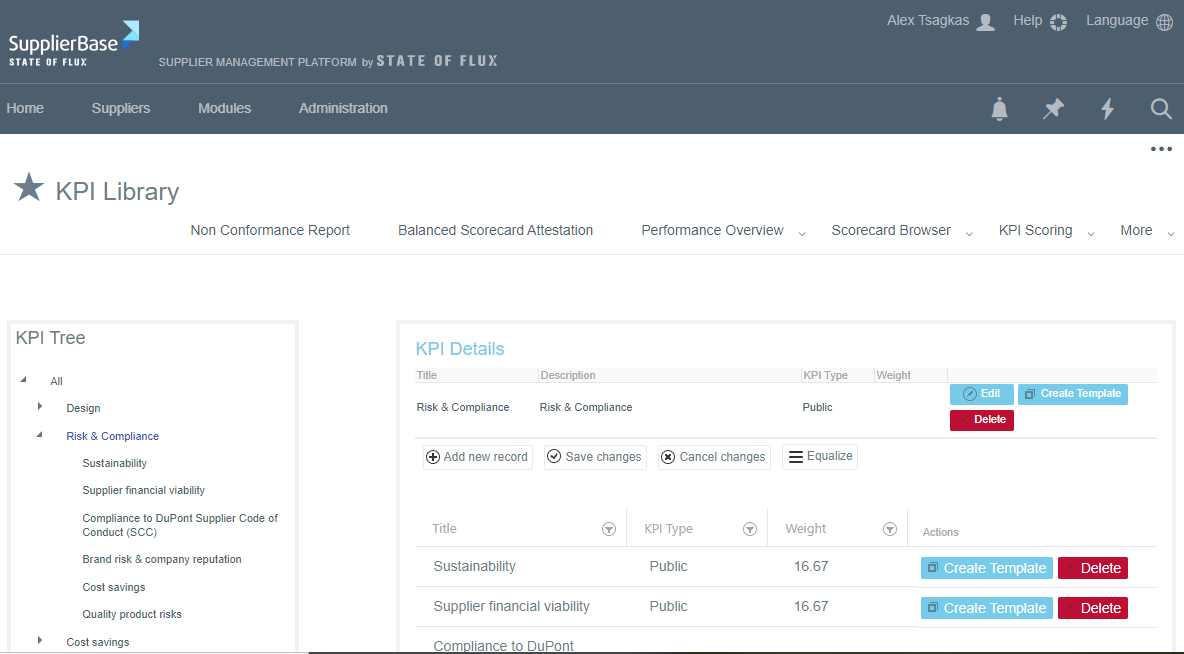1184x654 pixels.
Task: Expand the Design node in the KPI Tree
Action: coord(40,407)
